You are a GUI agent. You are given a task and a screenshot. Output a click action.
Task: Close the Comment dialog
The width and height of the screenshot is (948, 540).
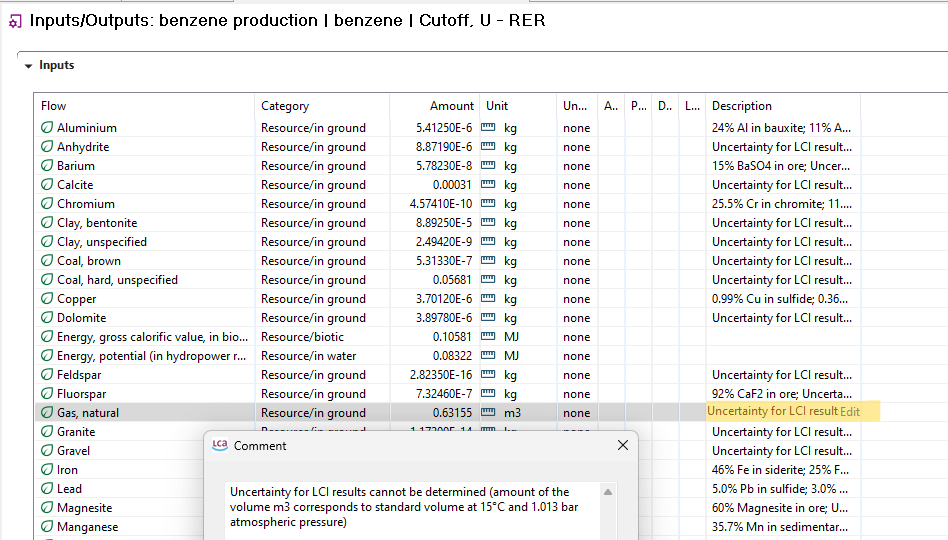[623, 445]
